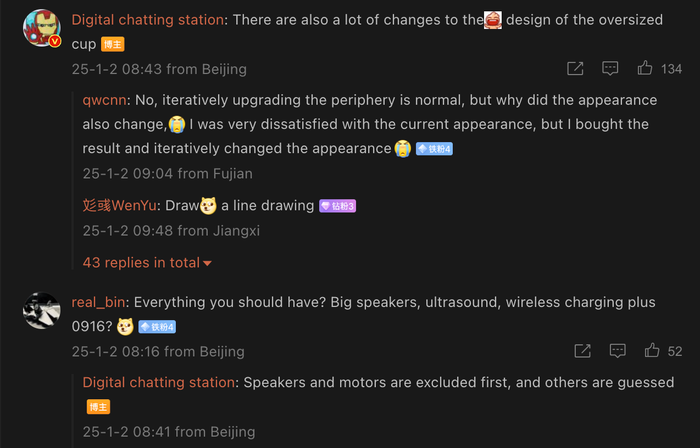The image size is (700, 448).
Task: Share the oversized cup comment
Action: [575, 68]
